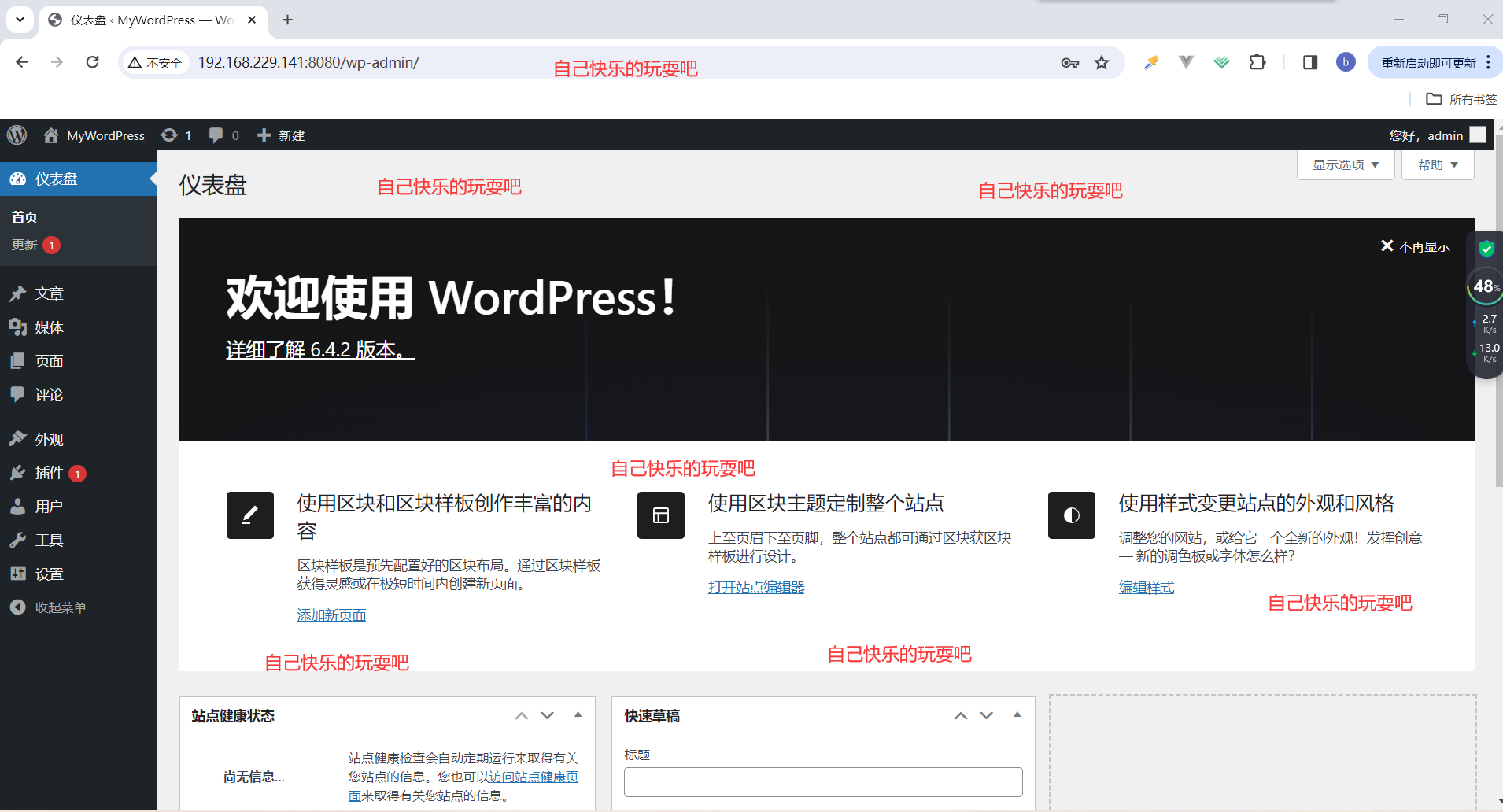
Task: Click the browser address bar URL
Action: tap(308, 62)
